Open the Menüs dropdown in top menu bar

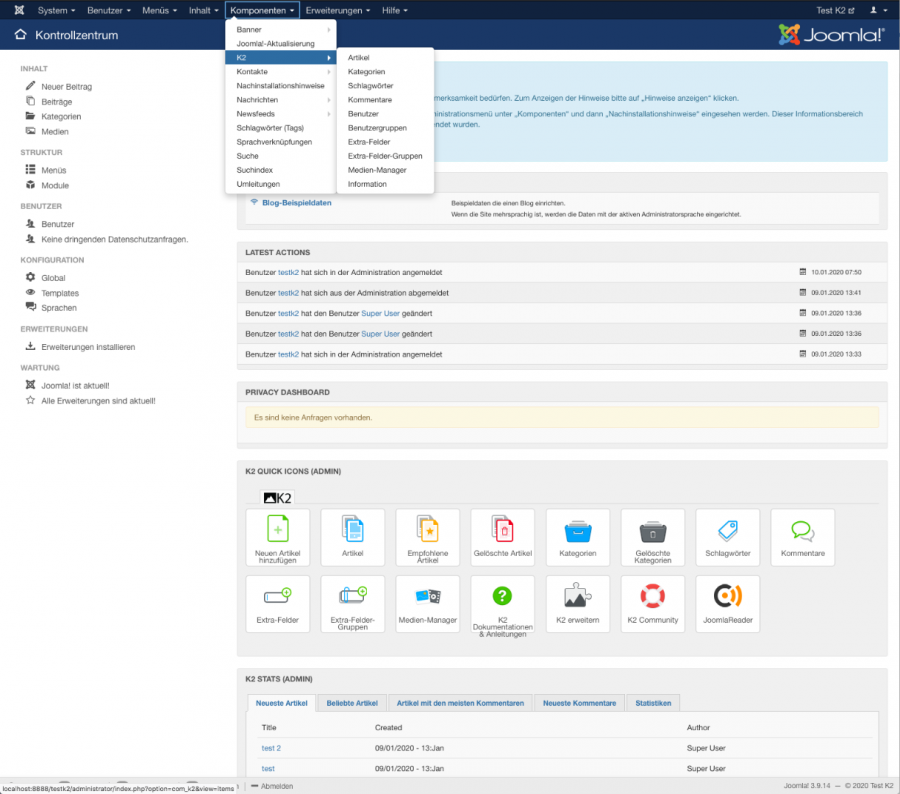pyautogui.click(x=160, y=10)
